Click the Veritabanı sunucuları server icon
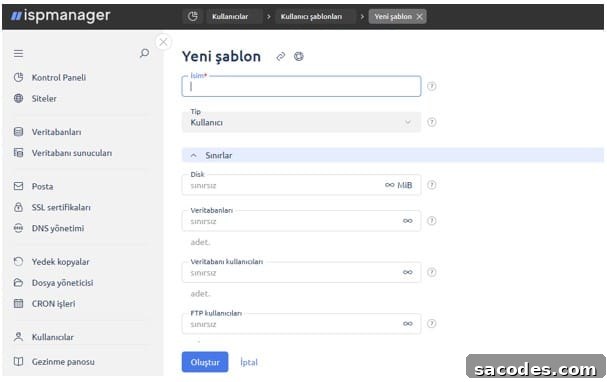Viewport: 607px width, 382px height. coord(18,152)
